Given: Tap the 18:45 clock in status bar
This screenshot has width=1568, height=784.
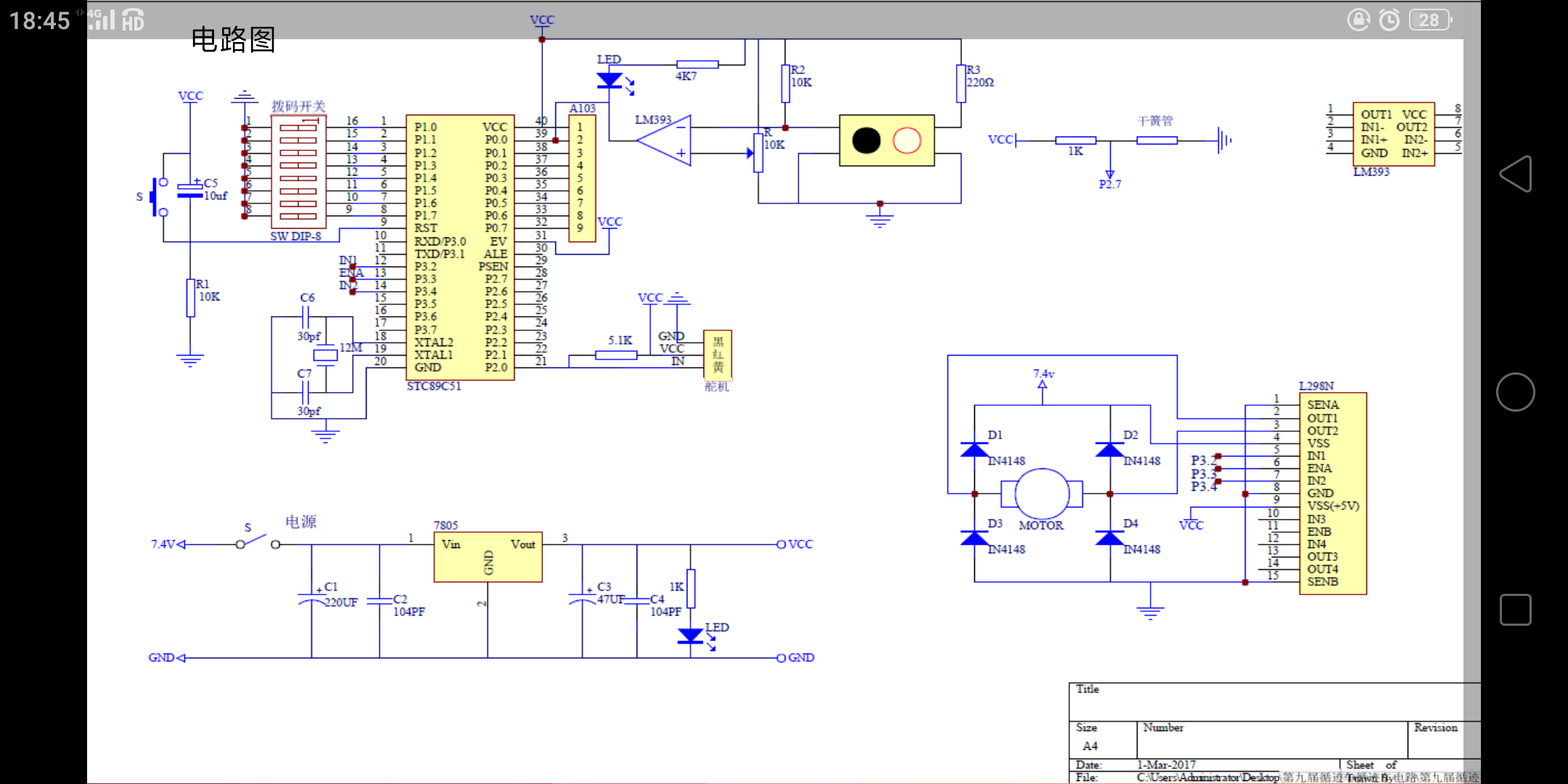Looking at the screenshot, I should click(40, 20).
